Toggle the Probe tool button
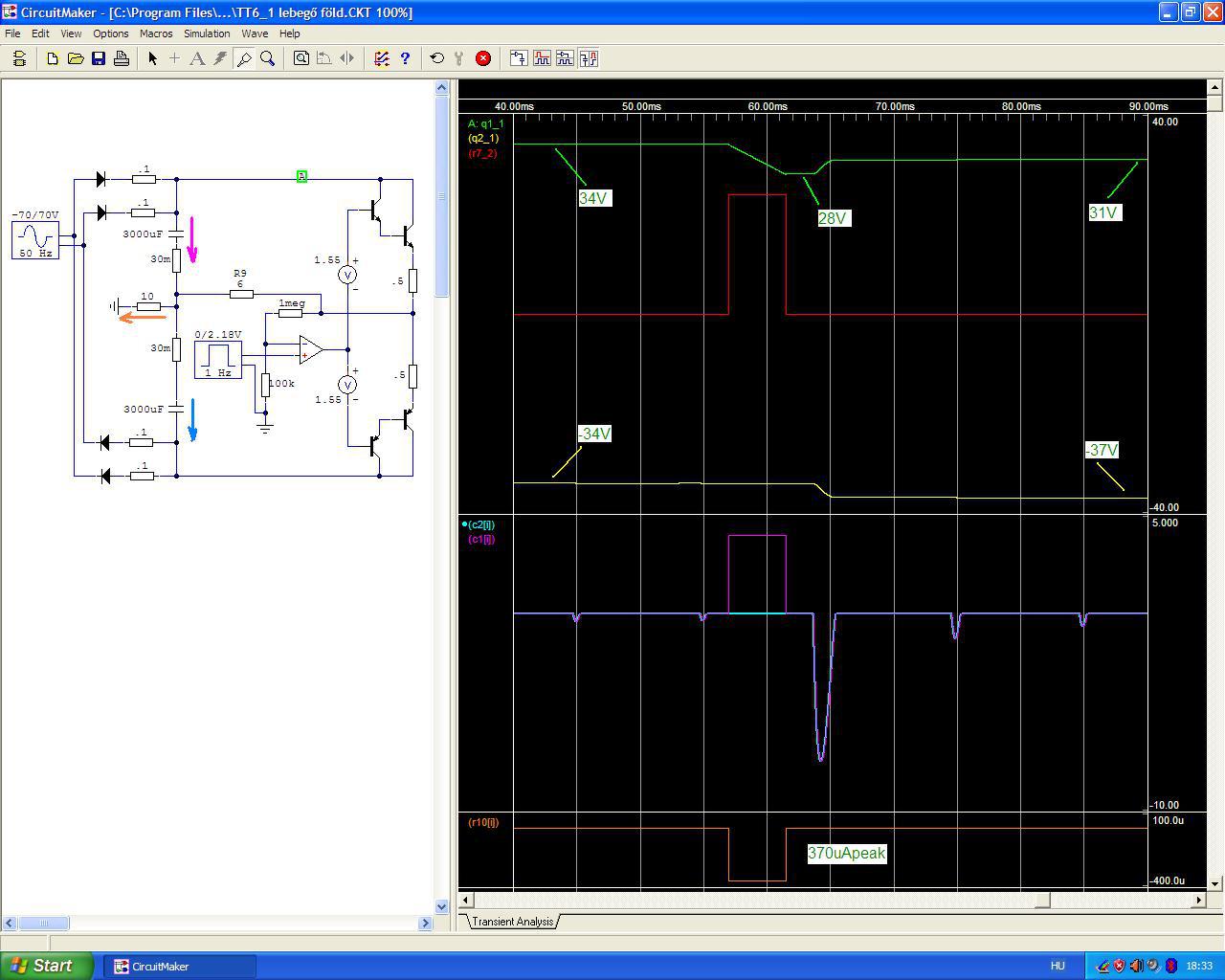The height and width of the screenshot is (980, 1225). point(244,58)
